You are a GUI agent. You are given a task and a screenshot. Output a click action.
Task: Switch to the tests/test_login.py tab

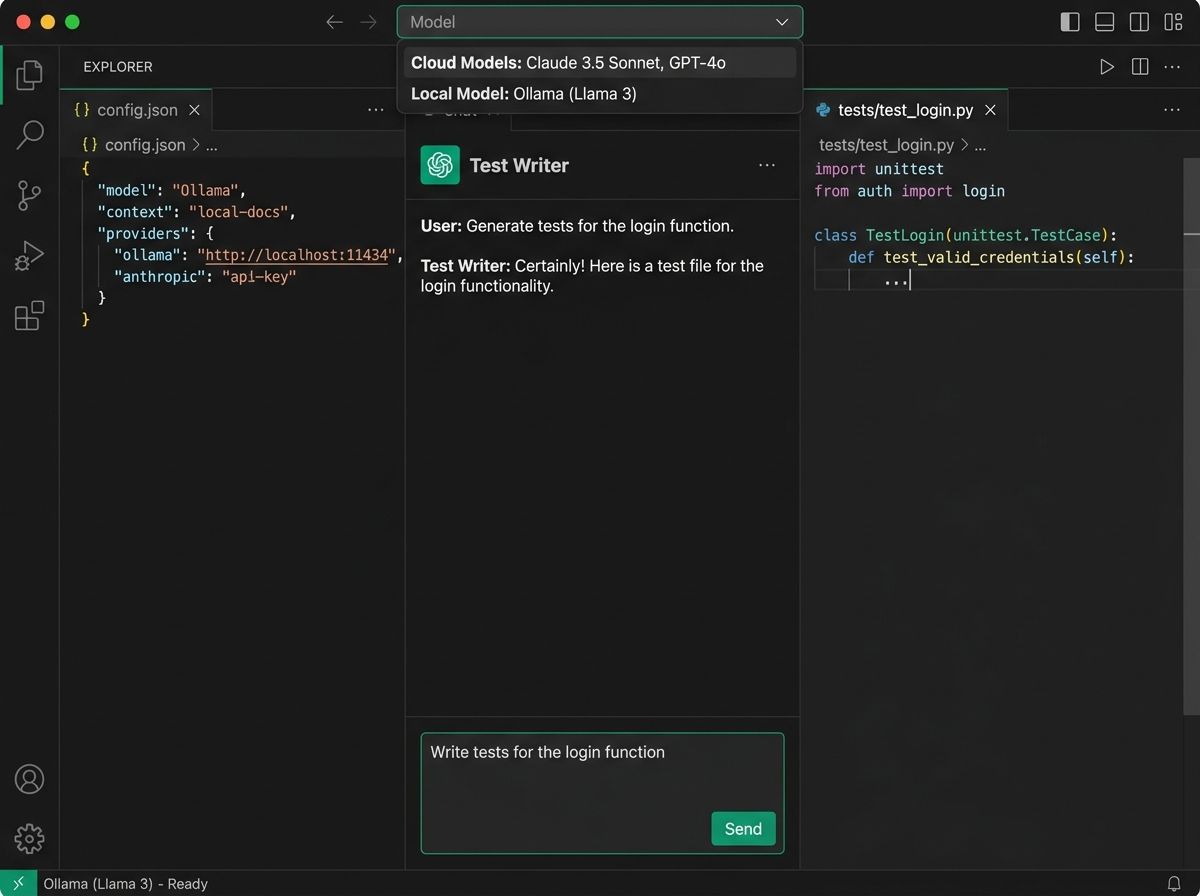click(905, 110)
